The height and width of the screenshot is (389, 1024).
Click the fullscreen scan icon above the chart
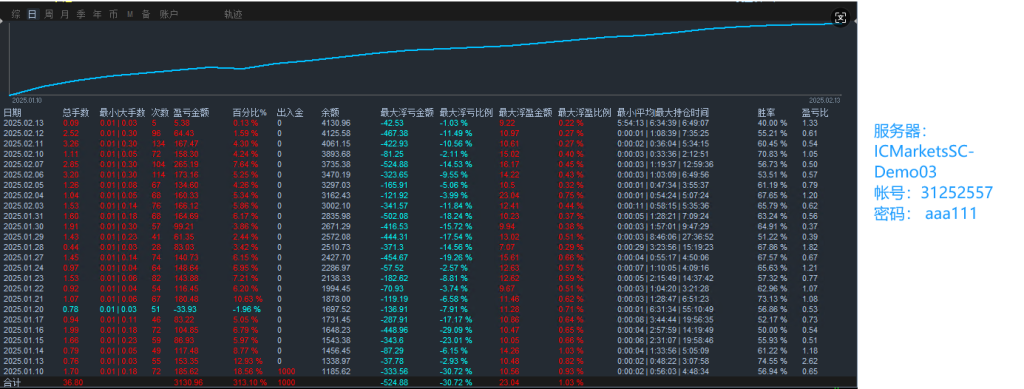[x=840, y=18]
